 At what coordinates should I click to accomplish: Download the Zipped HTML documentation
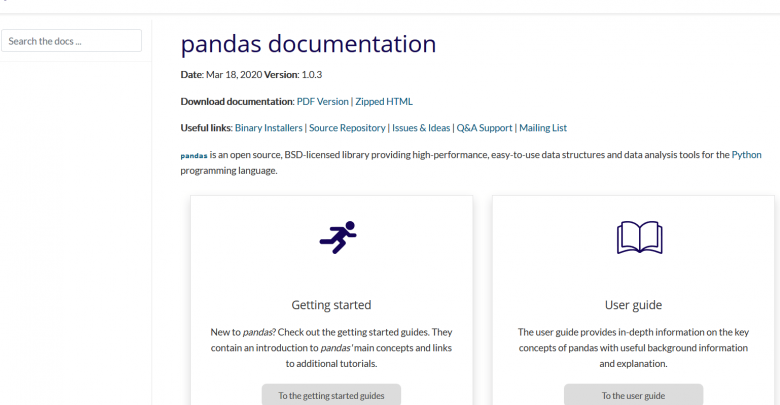pyautogui.click(x=384, y=101)
